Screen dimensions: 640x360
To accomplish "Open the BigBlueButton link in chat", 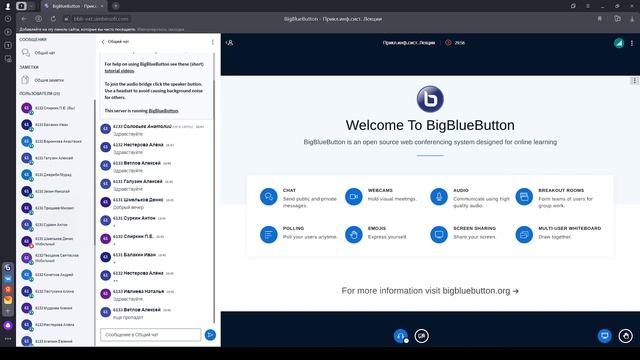I will click(163, 111).
